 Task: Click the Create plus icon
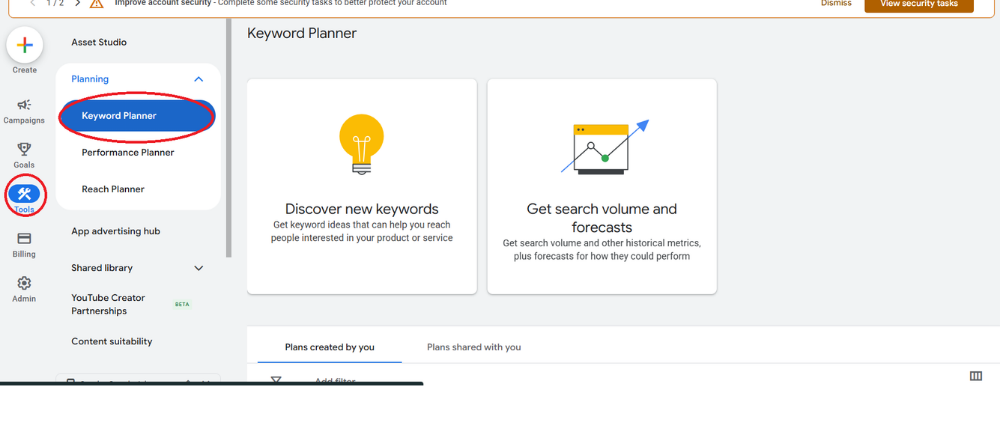point(24,45)
